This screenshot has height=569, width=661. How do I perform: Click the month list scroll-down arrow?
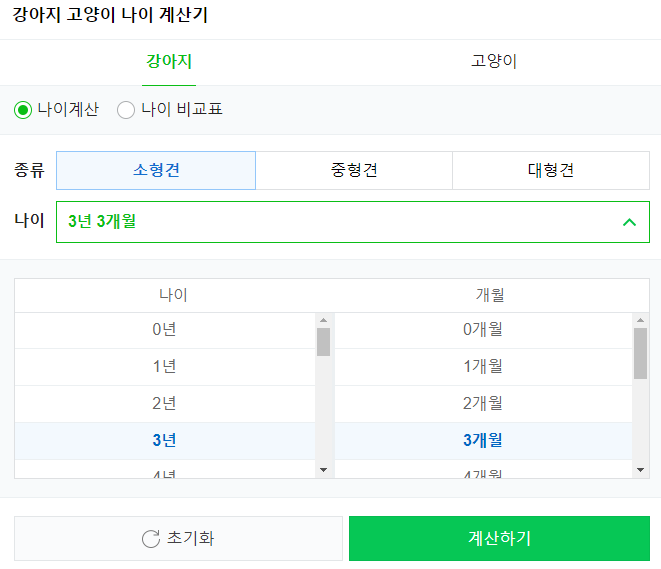pos(640,470)
